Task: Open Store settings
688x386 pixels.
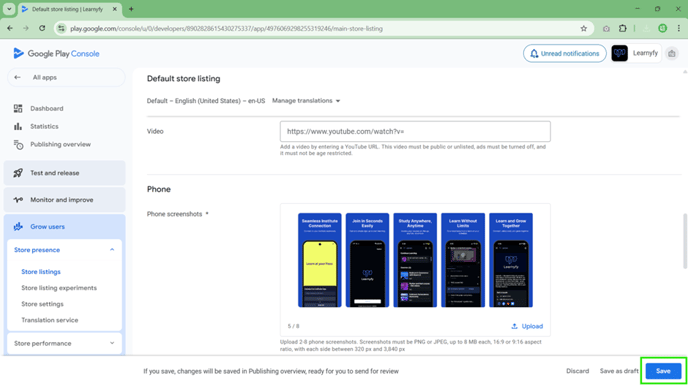Action: [x=42, y=304]
